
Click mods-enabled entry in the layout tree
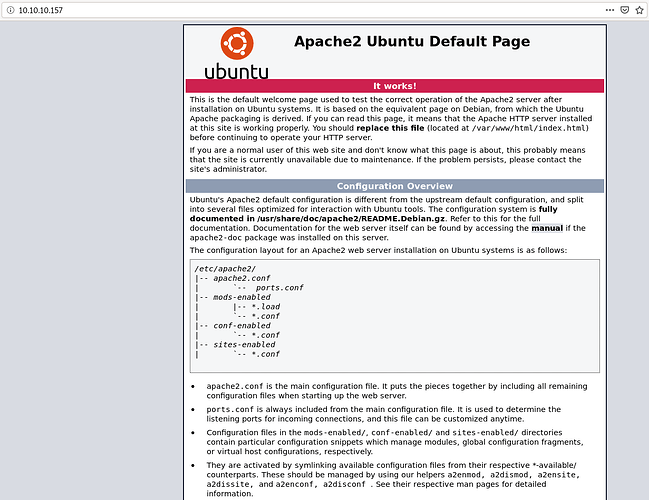242,297
